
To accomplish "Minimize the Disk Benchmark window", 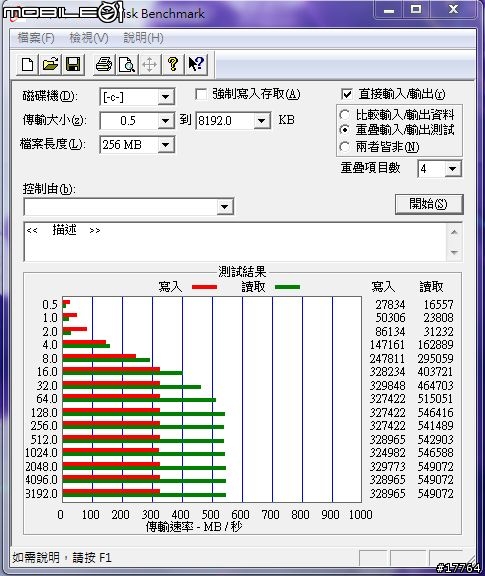I will (x=389, y=10).
